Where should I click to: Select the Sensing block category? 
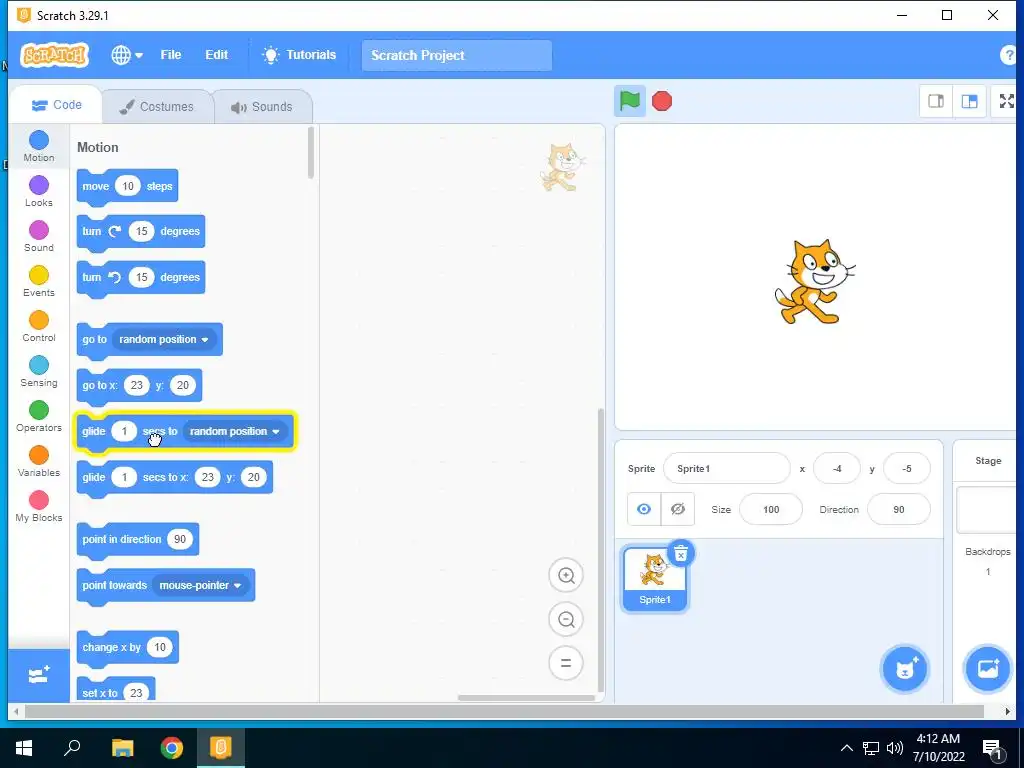pyautogui.click(x=39, y=372)
